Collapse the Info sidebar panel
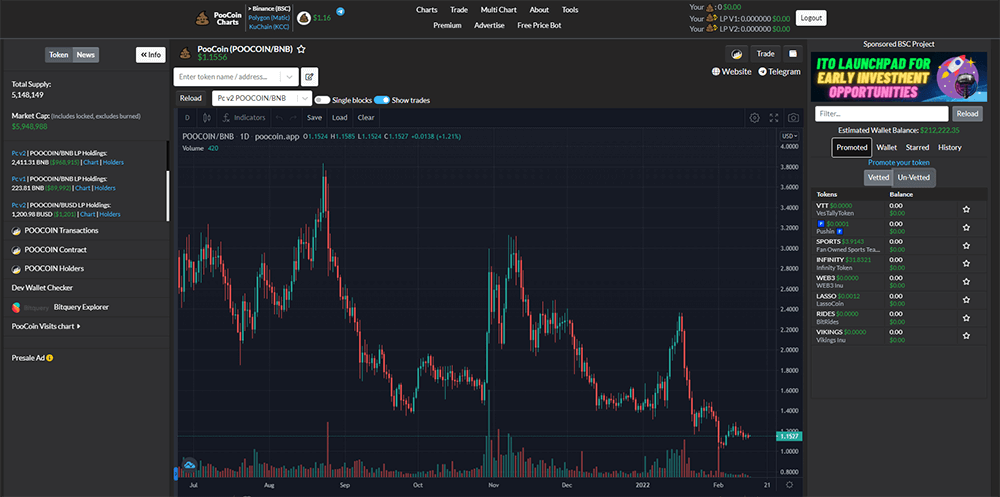1000x497 pixels. pyautogui.click(x=151, y=55)
